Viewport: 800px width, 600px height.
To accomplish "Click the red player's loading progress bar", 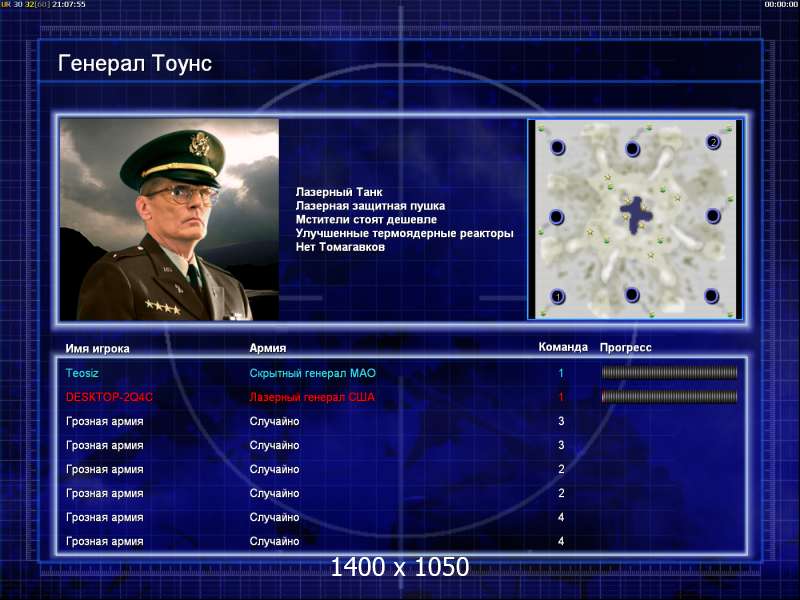I will click(669, 397).
